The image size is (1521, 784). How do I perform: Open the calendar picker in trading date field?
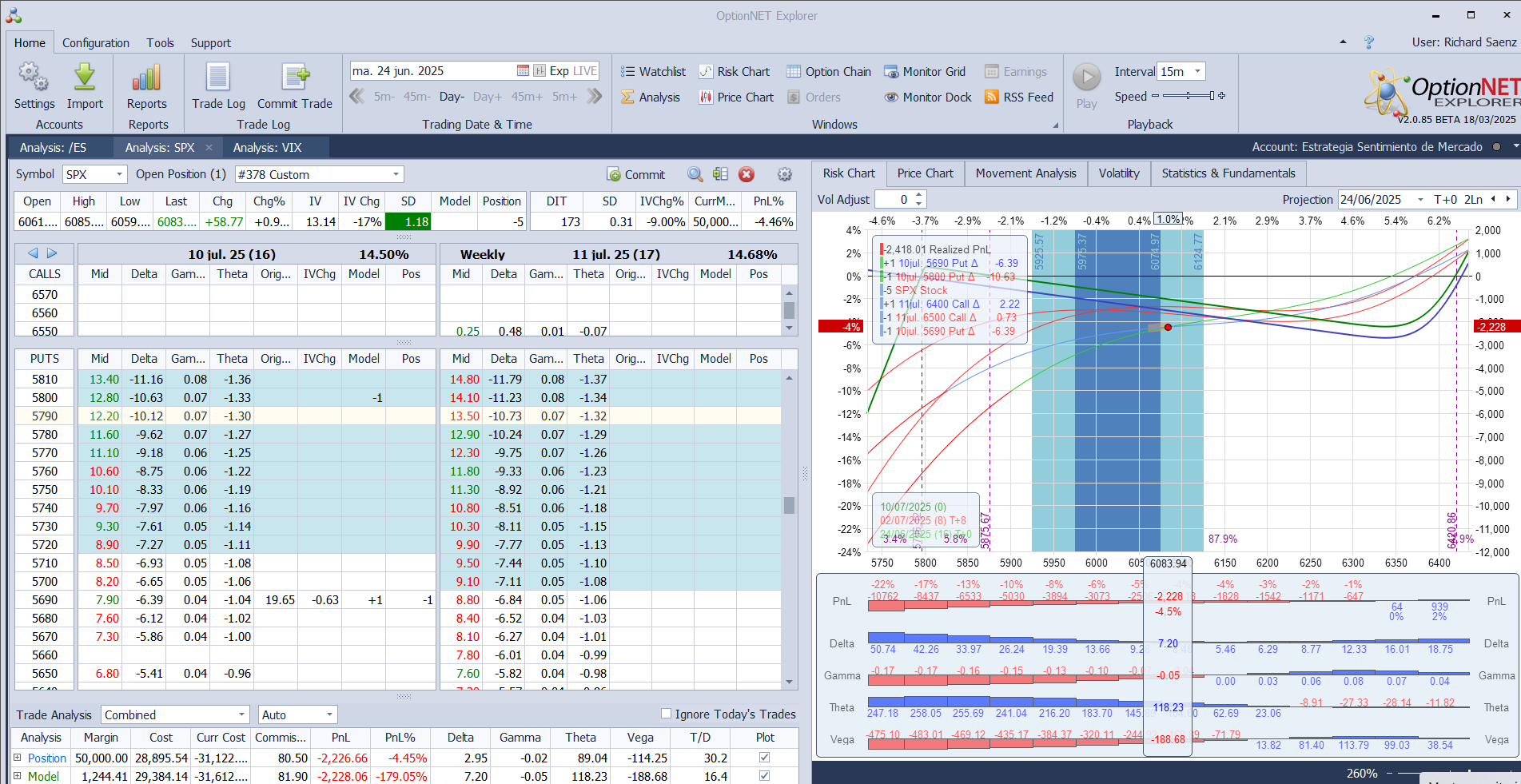[x=523, y=70]
